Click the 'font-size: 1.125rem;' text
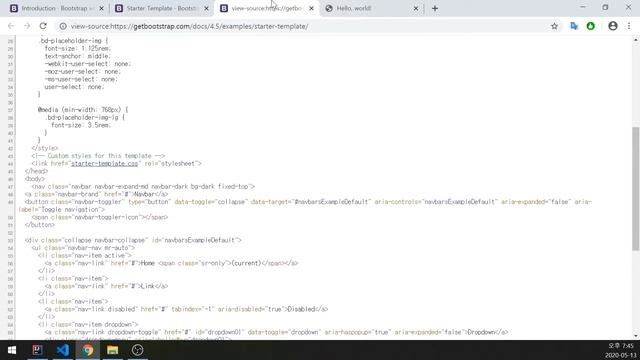Viewport: 640px width, 360px height. click(x=78, y=49)
